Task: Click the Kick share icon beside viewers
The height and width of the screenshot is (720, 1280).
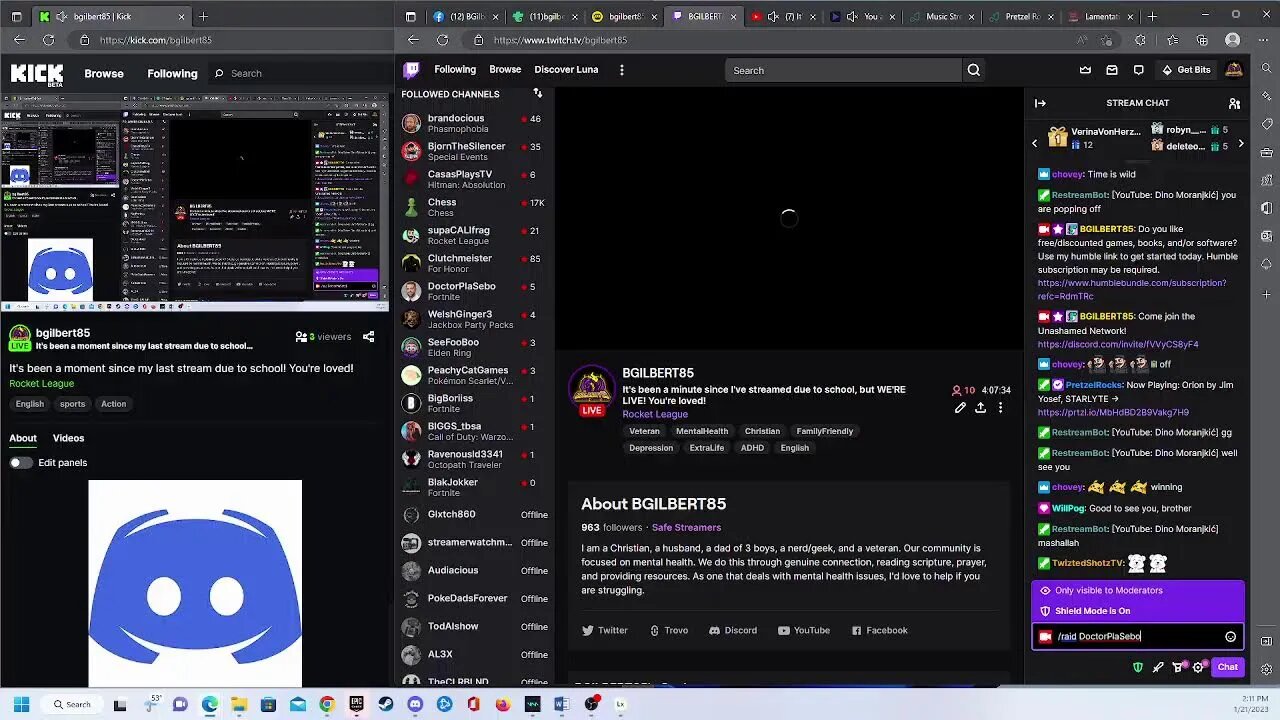Action: coord(368,337)
